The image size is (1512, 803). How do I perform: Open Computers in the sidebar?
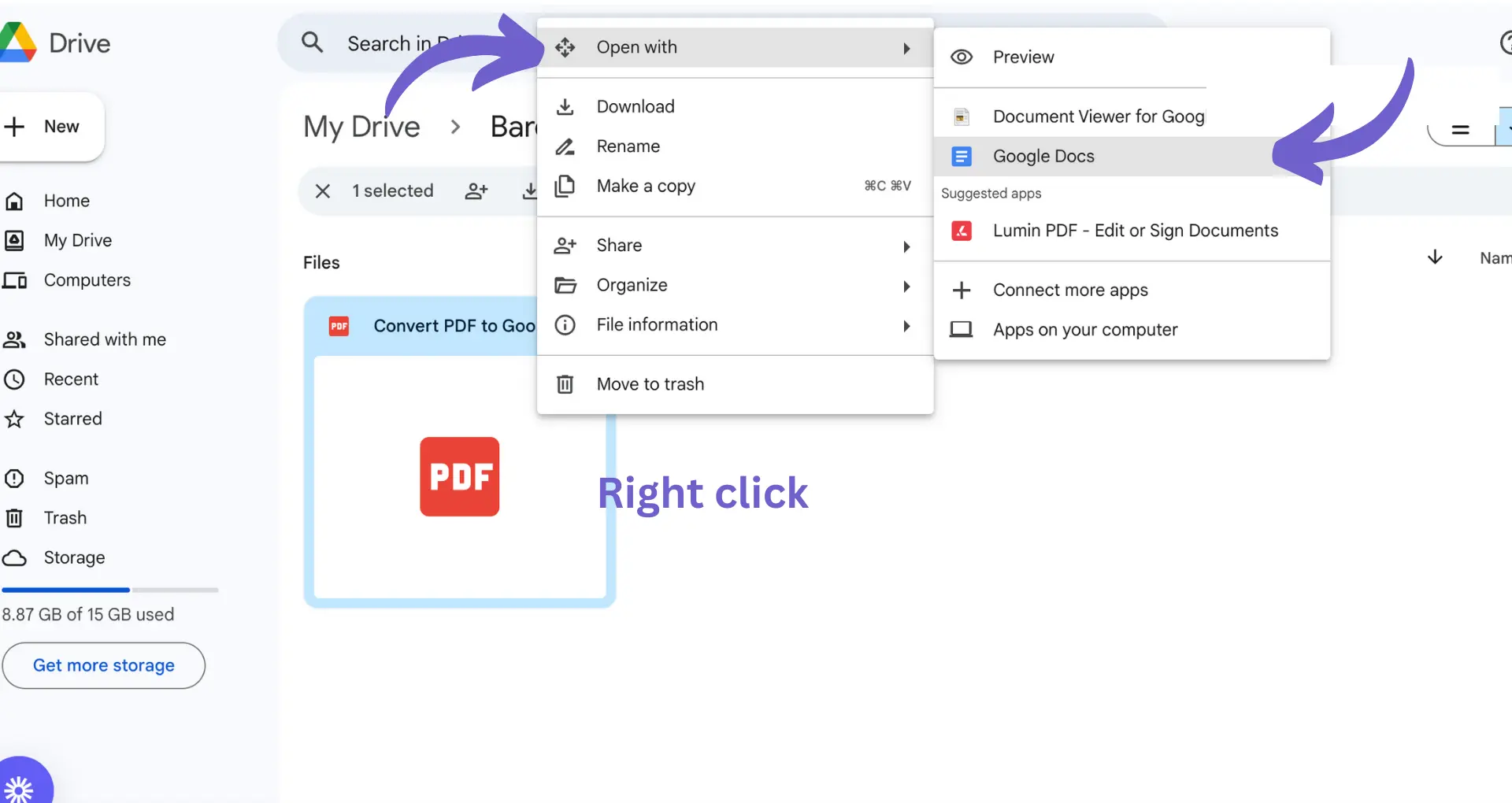click(x=87, y=280)
